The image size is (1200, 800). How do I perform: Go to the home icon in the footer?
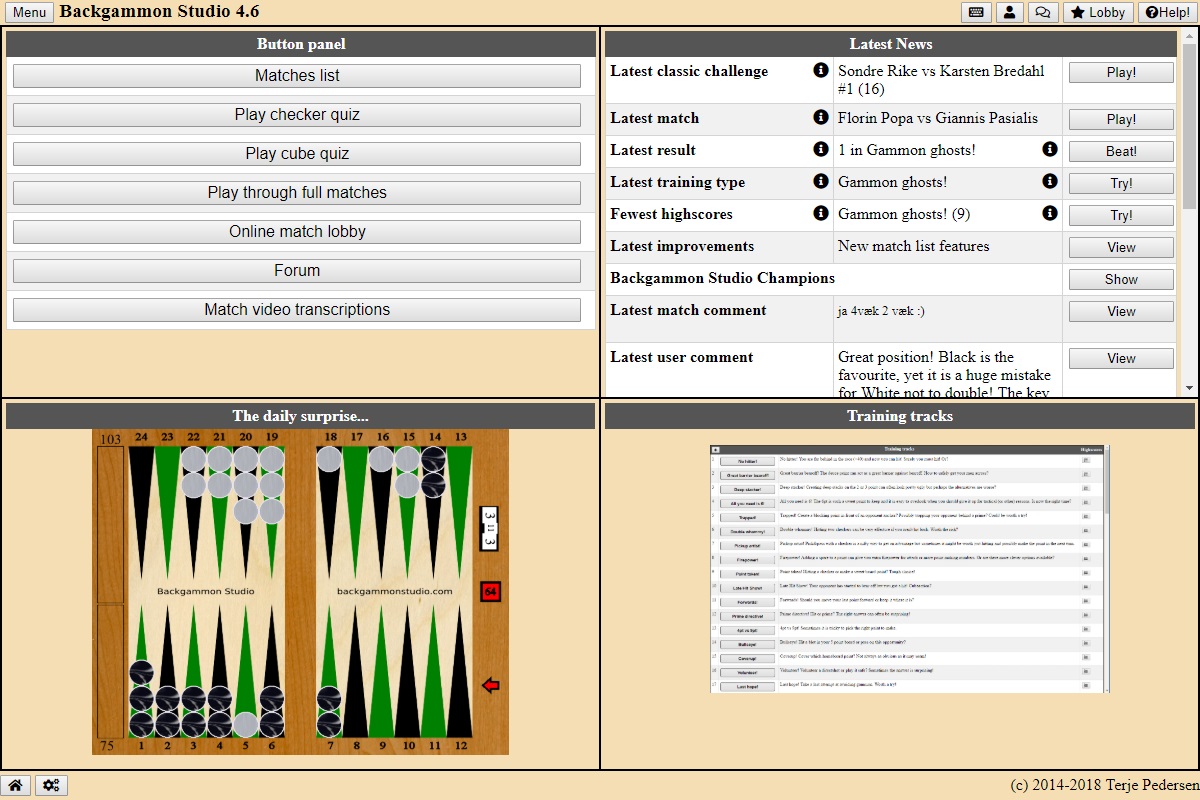[x=16, y=786]
